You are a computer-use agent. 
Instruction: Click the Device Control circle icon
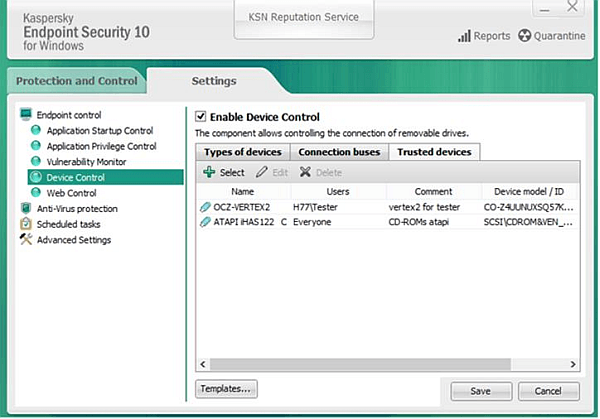coord(36,177)
